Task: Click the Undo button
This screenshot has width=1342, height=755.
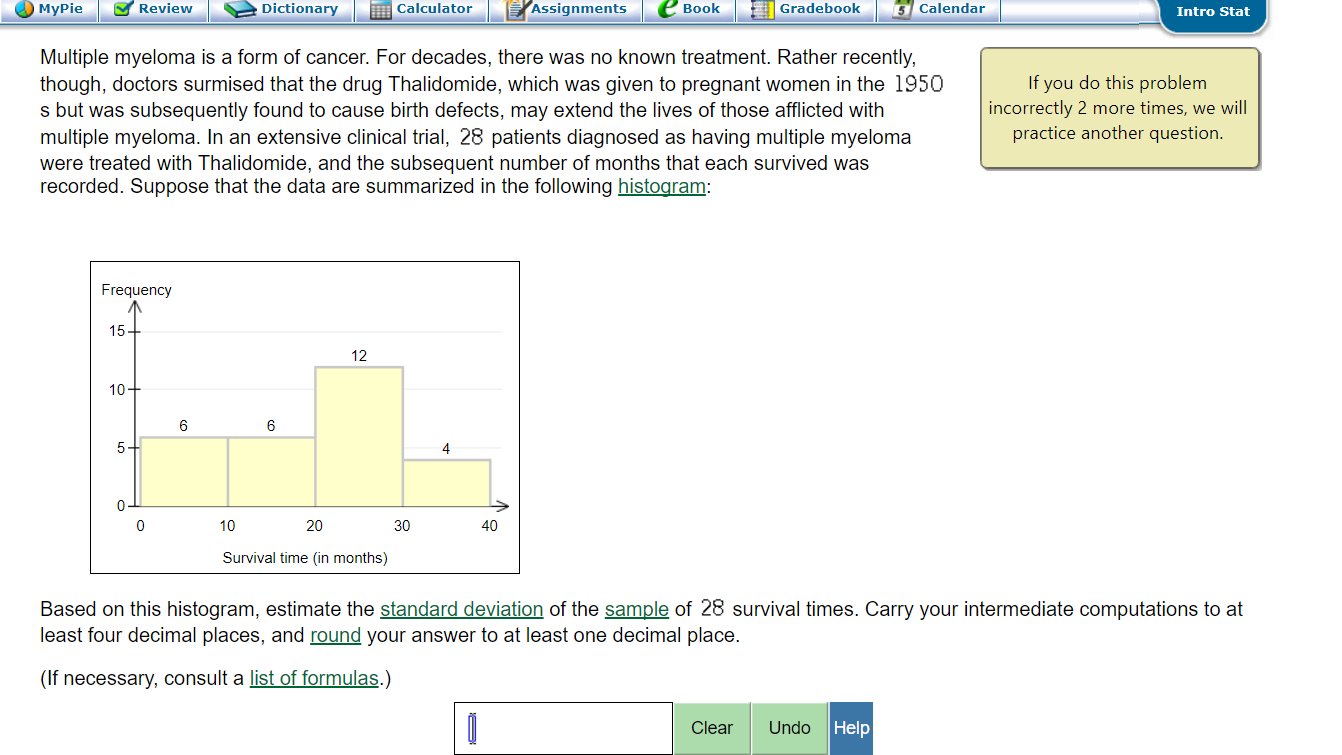Action: (790, 728)
